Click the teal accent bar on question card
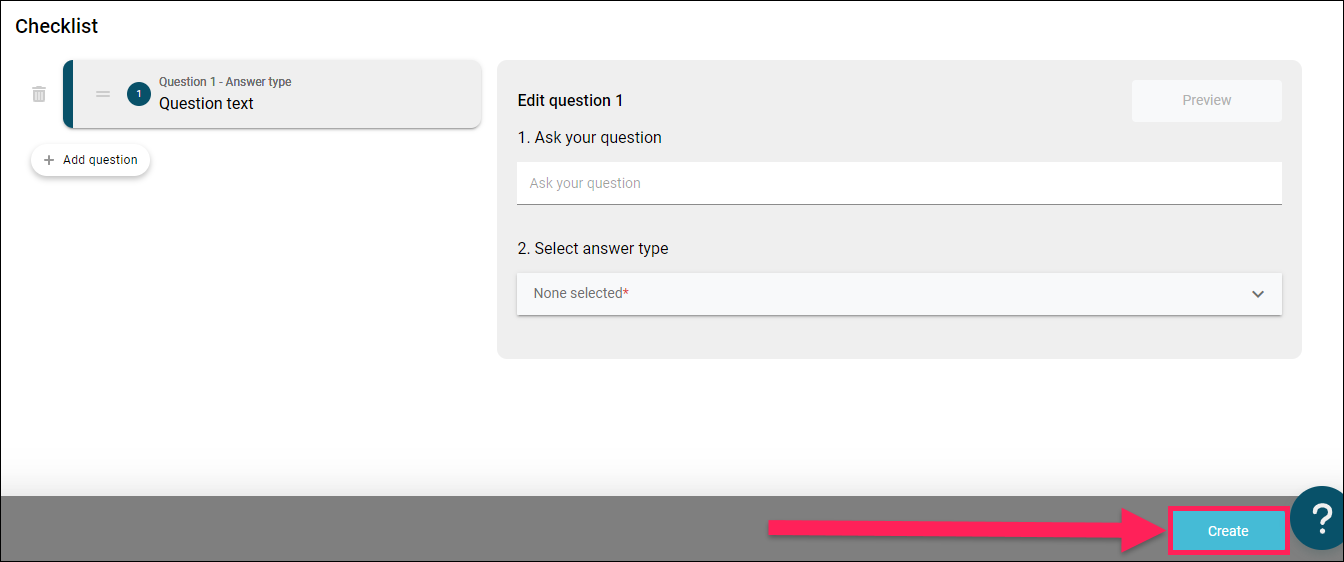Viewport: 1344px width, 562px height. point(68,94)
